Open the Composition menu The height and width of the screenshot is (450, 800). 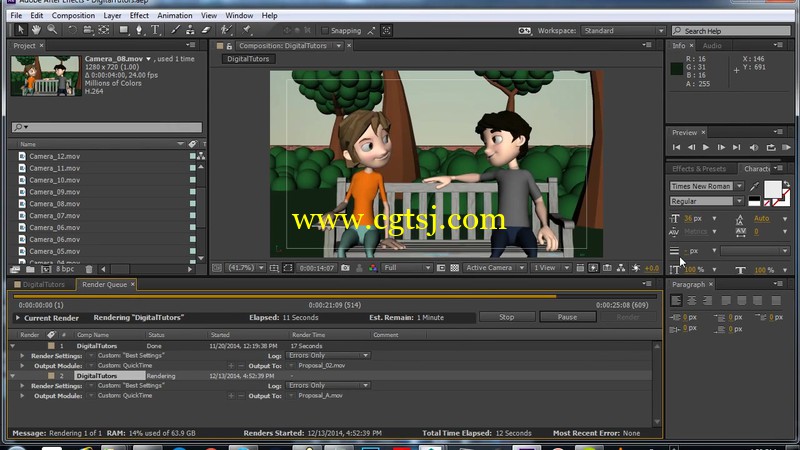pyautogui.click(x=73, y=15)
